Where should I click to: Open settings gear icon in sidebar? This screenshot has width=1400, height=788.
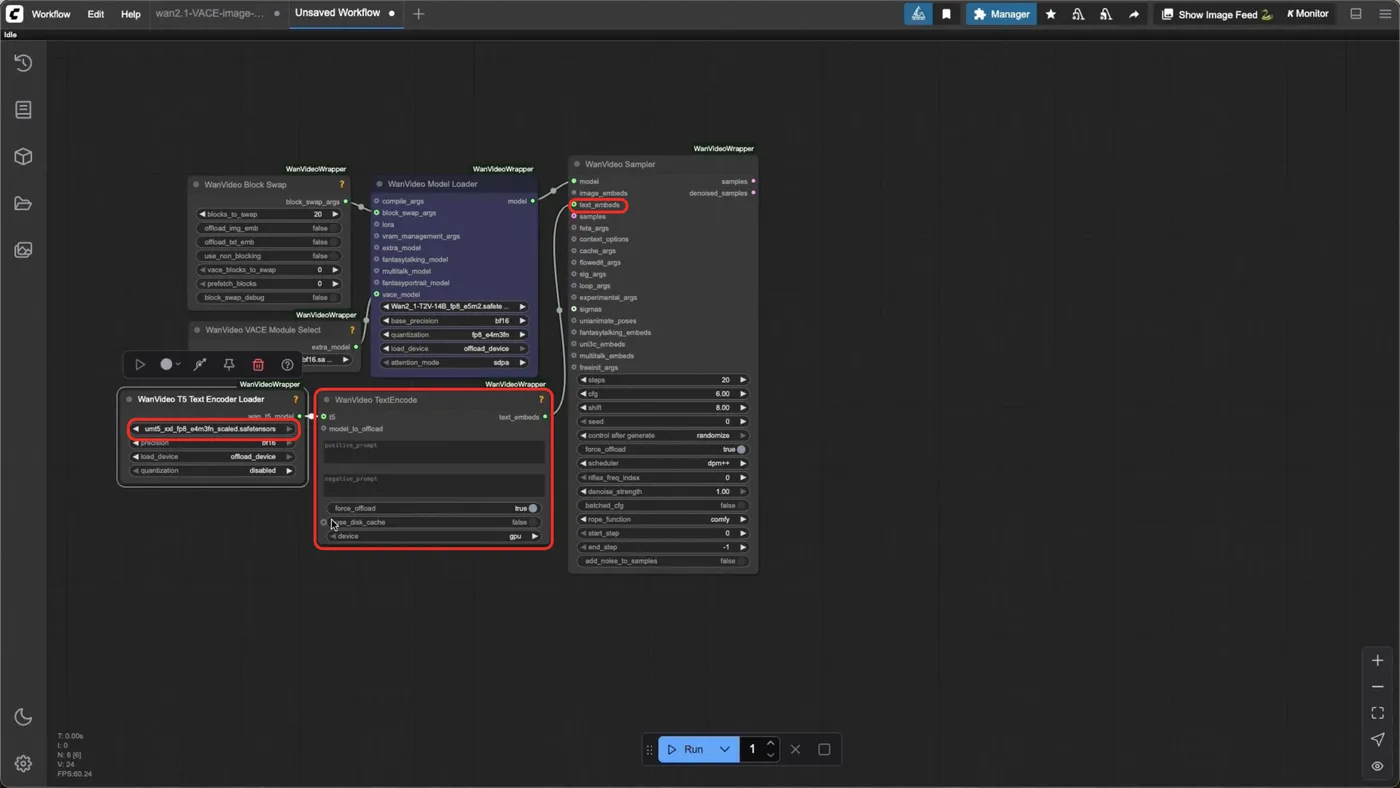point(23,764)
